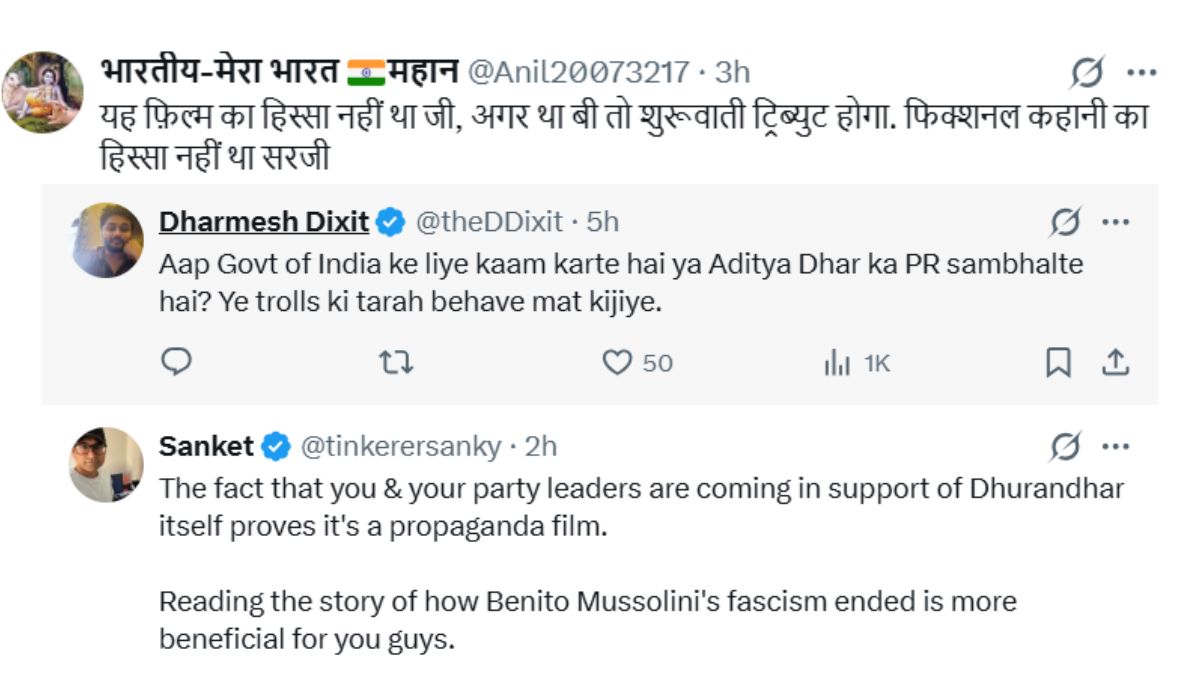Click the @tinkerersanky handle

pyautogui.click(x=400, y=445)
